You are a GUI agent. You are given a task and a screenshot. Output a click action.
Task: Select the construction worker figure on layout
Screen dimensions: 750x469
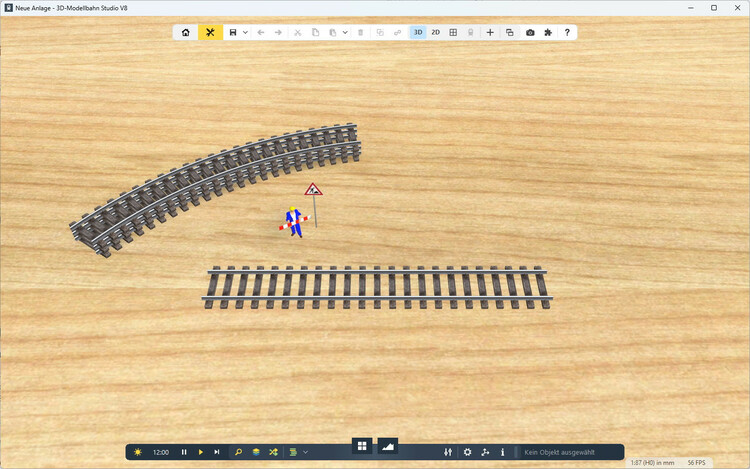293,221
